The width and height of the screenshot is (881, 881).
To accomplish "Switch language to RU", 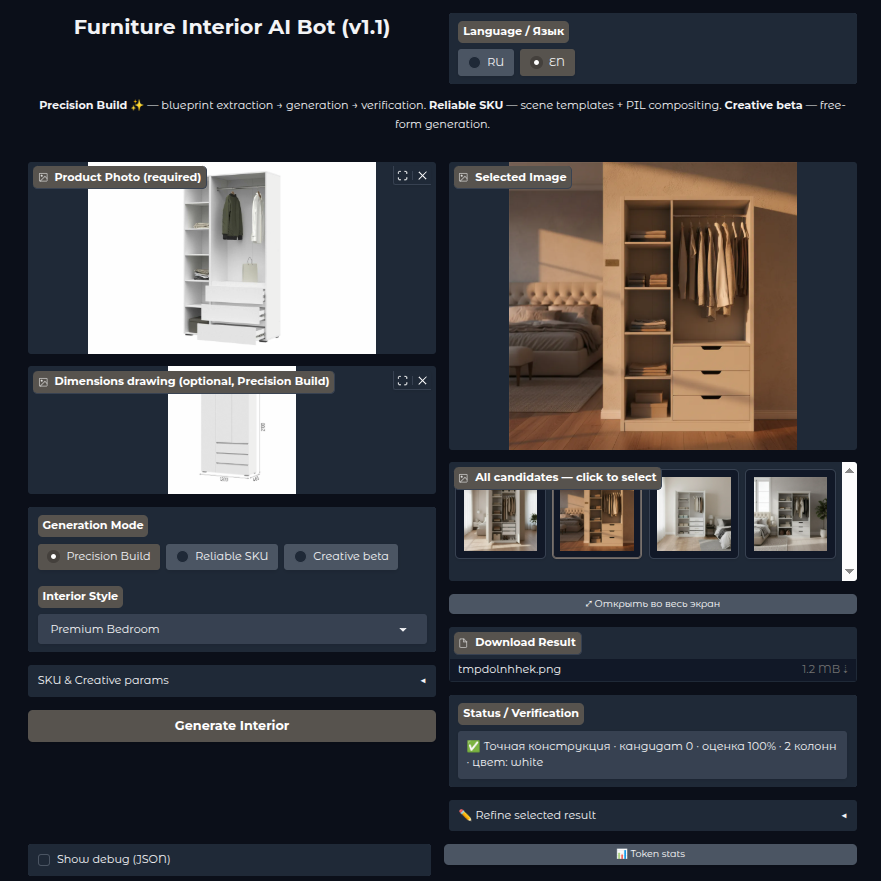I will [x=485, y=62].
